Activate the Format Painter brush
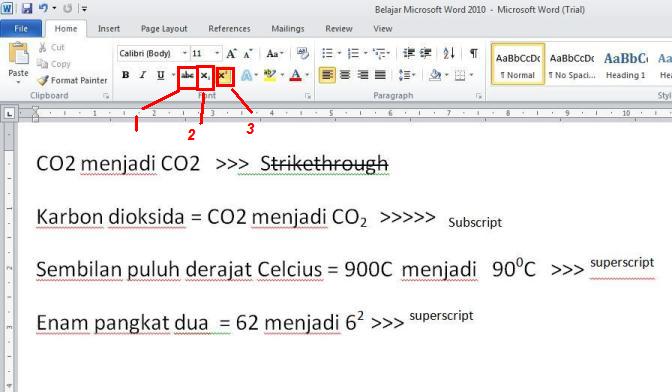This screenshot has height=392, width=672. [x=72, y=80]
